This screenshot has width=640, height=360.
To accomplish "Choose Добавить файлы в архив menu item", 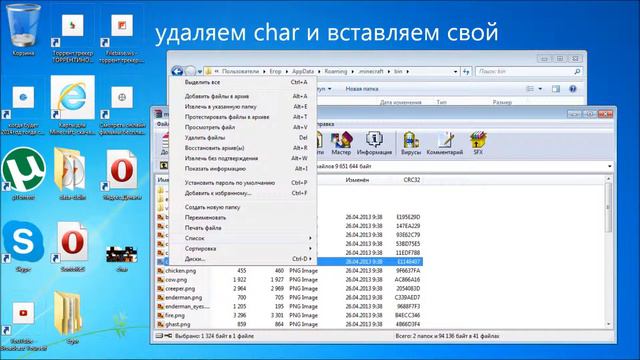I will [243, 96].
